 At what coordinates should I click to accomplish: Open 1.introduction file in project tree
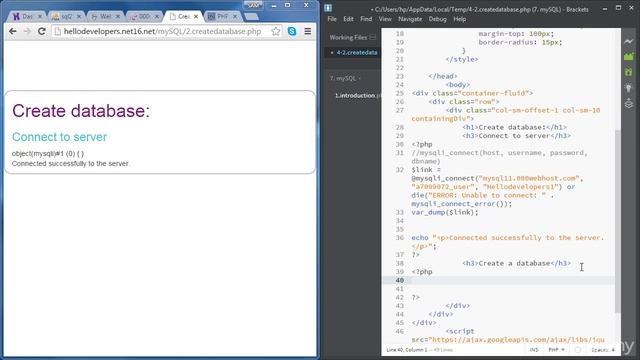coord(358,95)
